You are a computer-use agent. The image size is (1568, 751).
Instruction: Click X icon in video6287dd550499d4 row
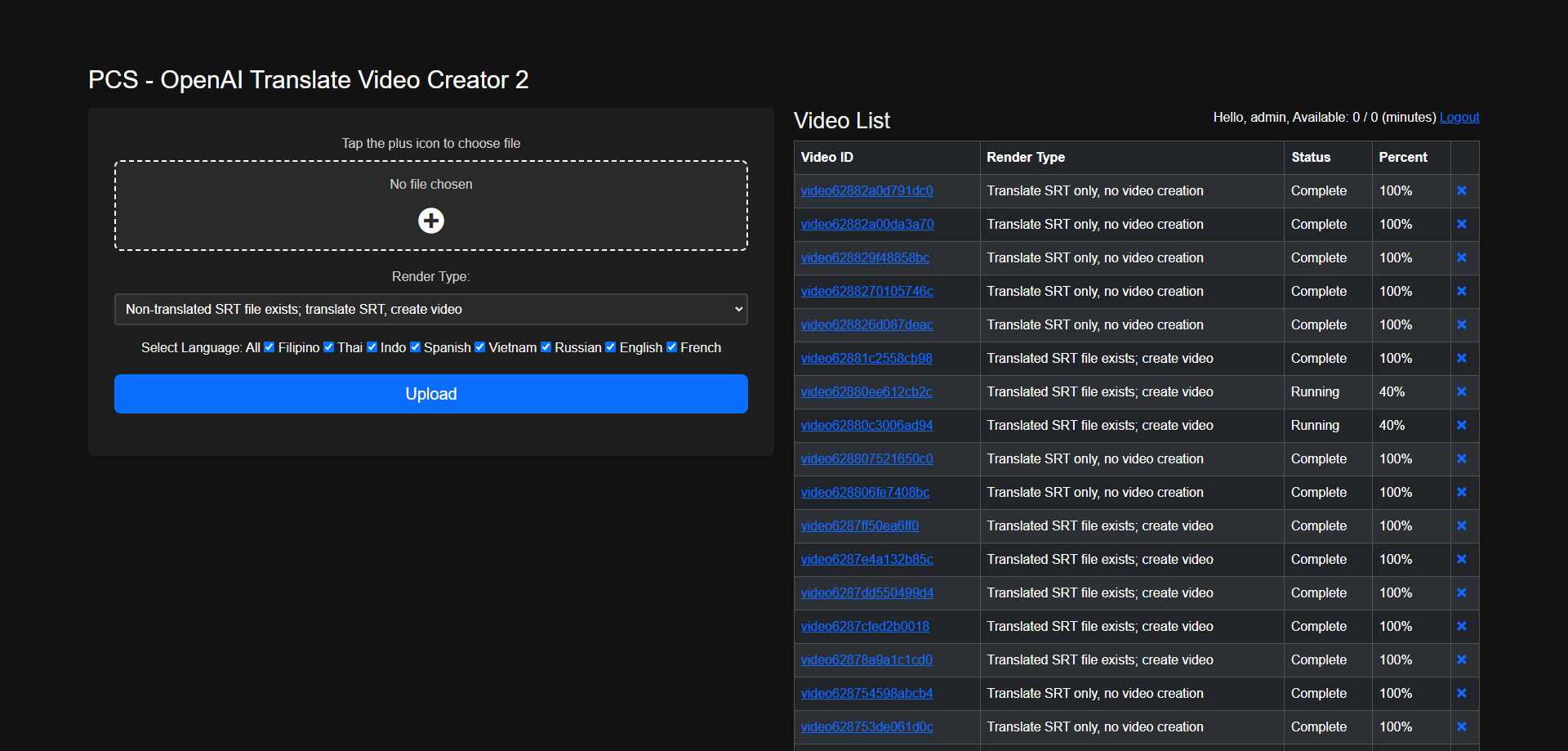coord(1462,592)
